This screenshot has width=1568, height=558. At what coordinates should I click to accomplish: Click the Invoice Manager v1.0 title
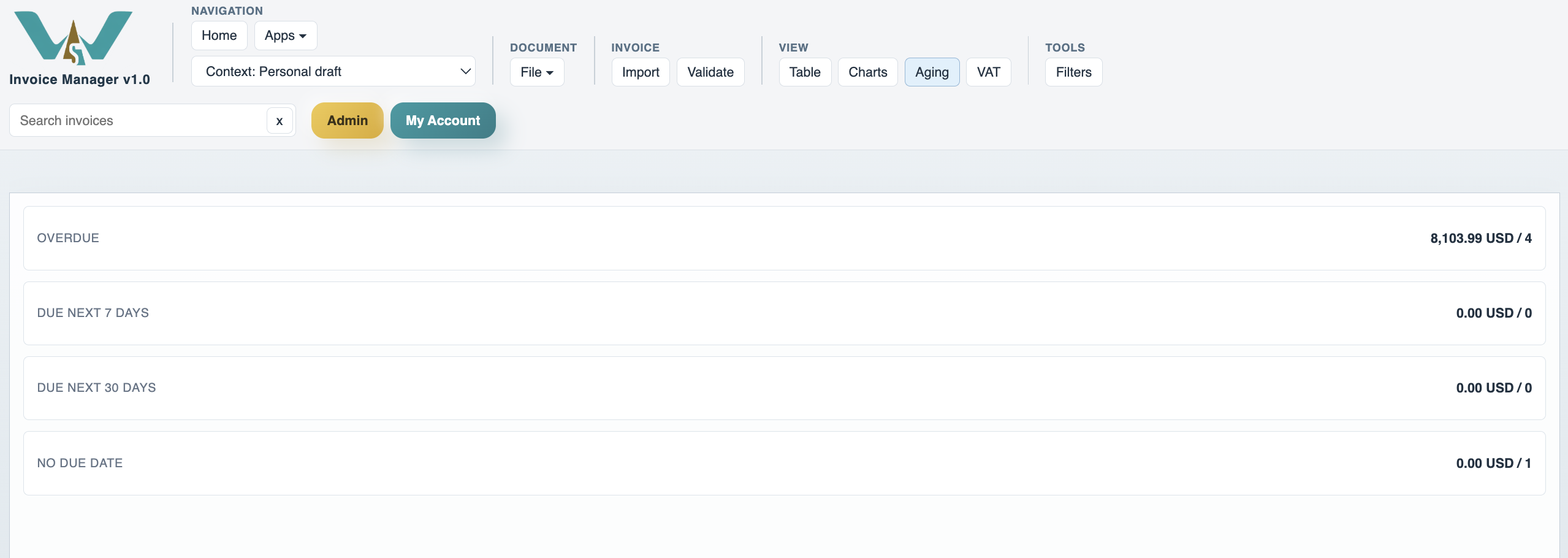[x=80, y=79]
